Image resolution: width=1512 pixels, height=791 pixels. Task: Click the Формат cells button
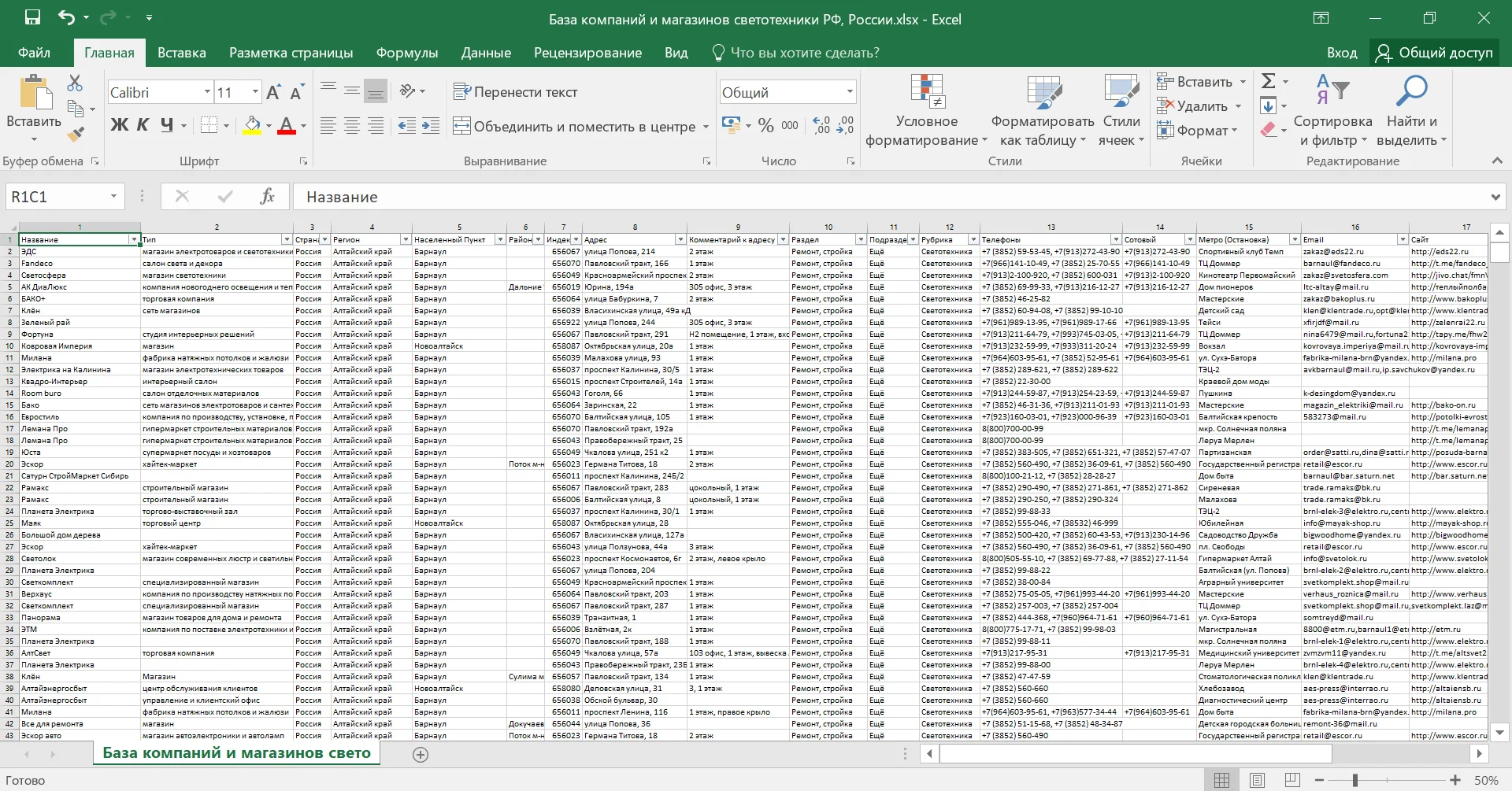tap(1192, 131)
